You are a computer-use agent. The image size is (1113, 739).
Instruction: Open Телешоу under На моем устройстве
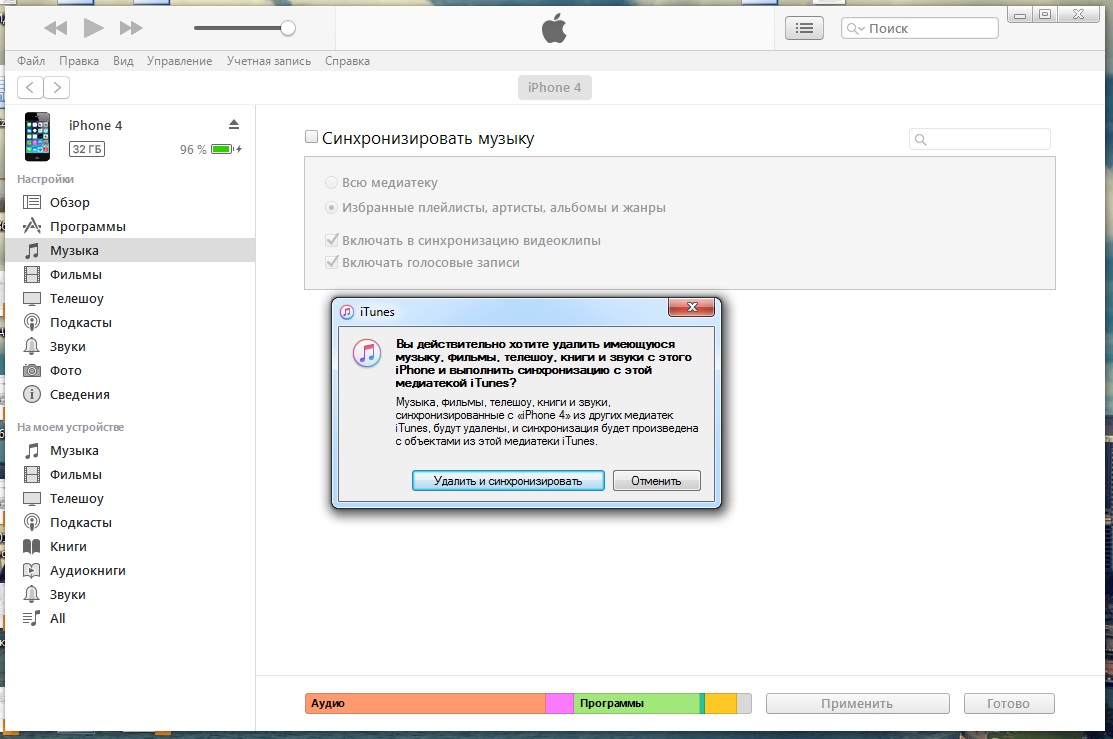[130, 499]
